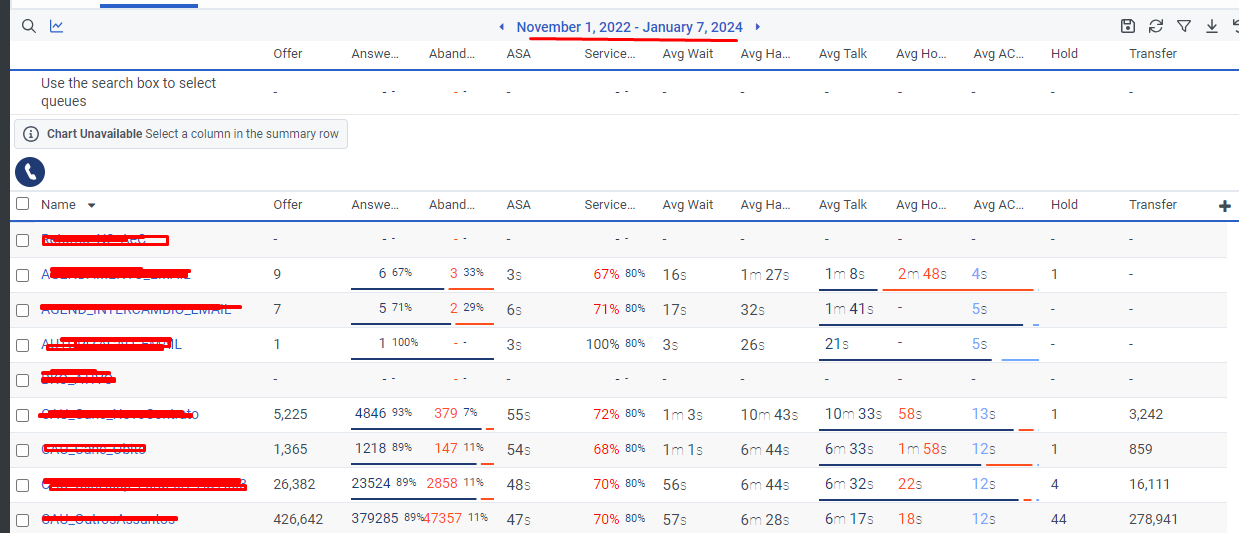This screenshot has width=1239, height=533.
Task: Click service level 100% 80% cell
Action: tap(615, 344)
